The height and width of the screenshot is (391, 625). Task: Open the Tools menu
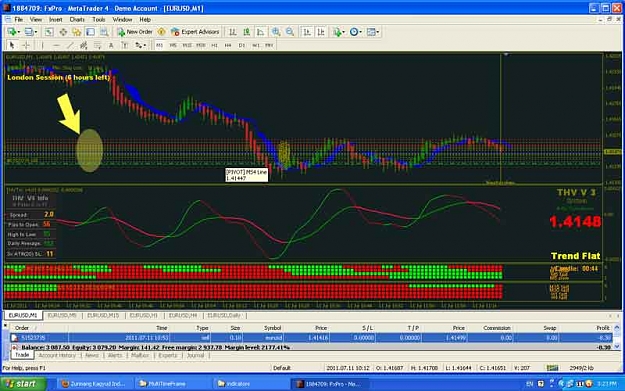point(98,20)
